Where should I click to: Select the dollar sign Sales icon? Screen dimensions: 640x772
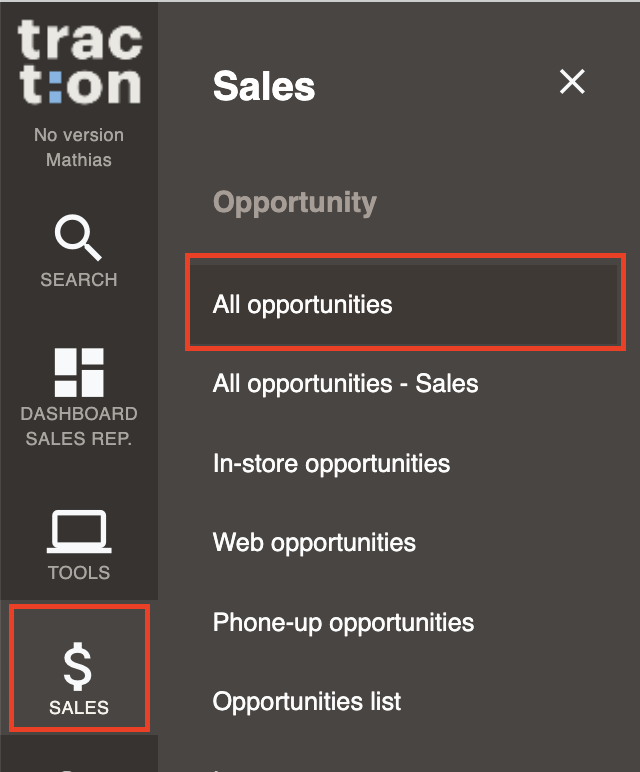tap(78, 666)
